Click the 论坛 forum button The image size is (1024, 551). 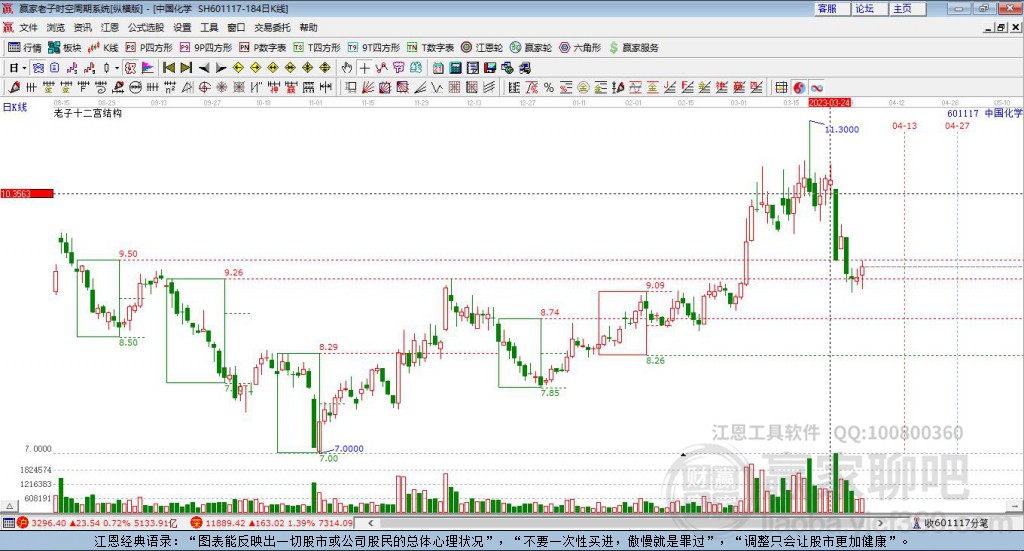pos(868,8)
